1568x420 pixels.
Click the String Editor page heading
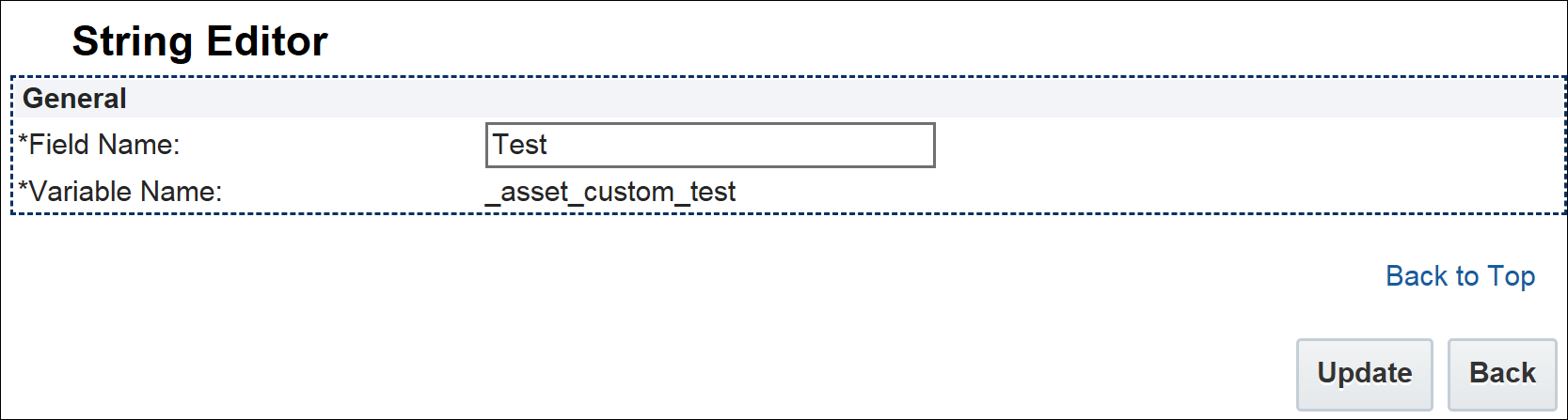tap(199, 41)
